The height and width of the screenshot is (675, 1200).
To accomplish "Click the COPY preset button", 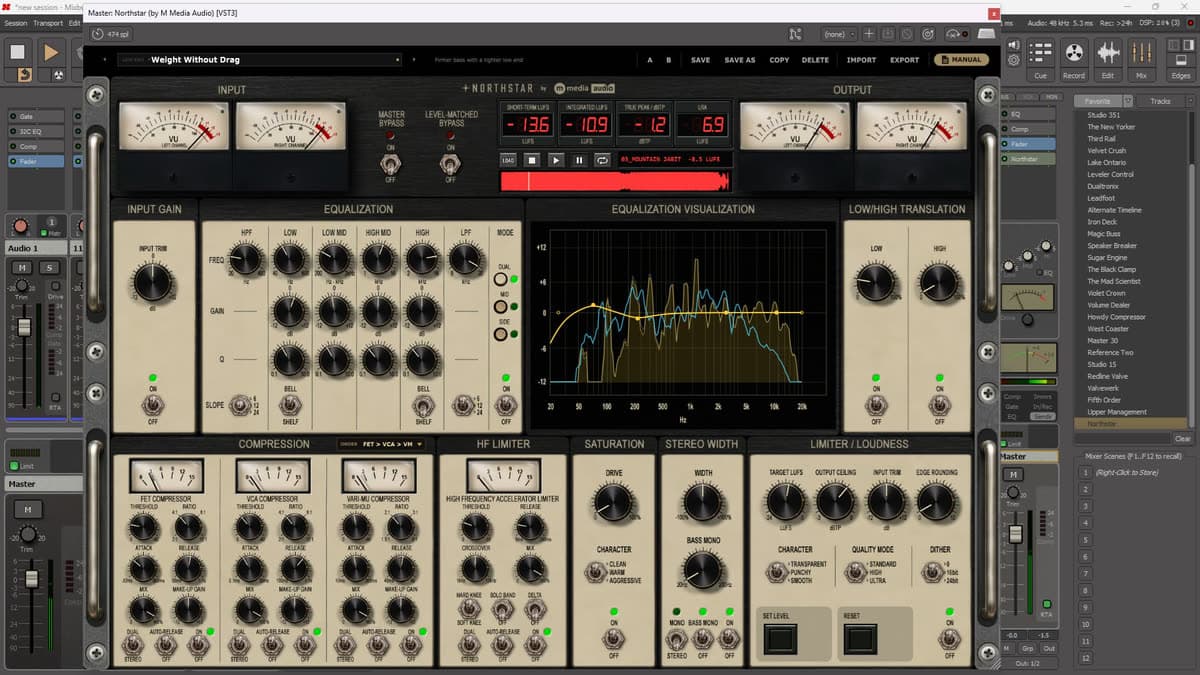I will [x=779, y=60].
